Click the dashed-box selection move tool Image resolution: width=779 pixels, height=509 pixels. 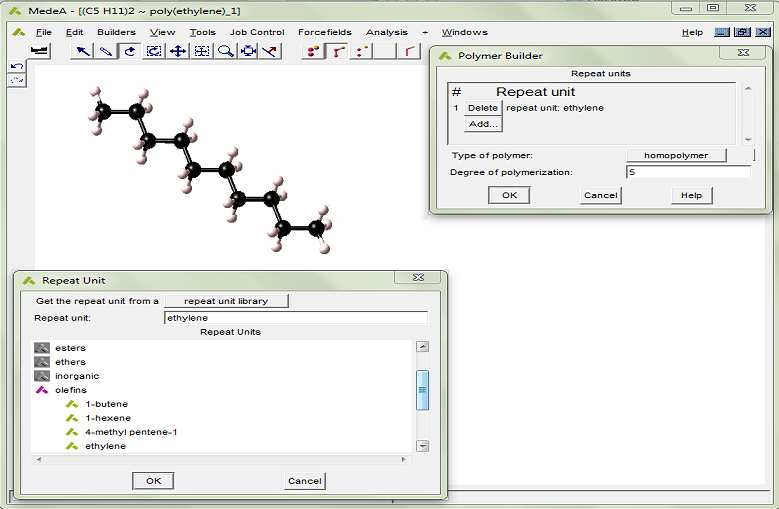[x=202, y=51]
